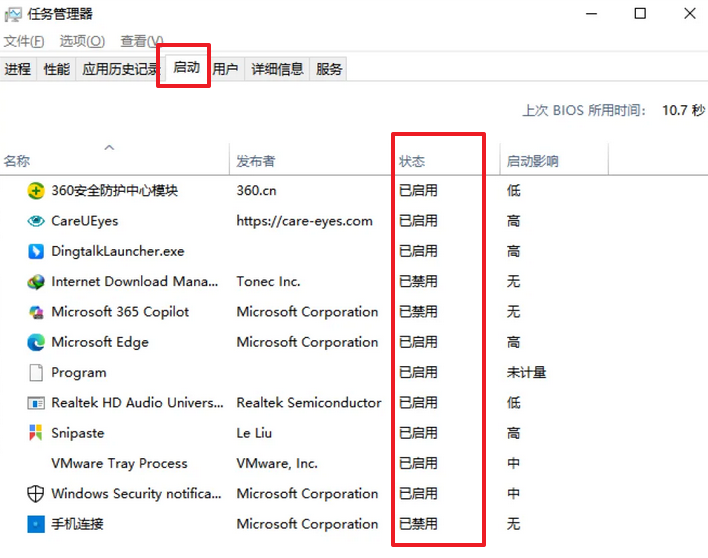The height and width of the screenshot is (558, 708).
Task: Select the CareUEyes row name
Action: 84,221
